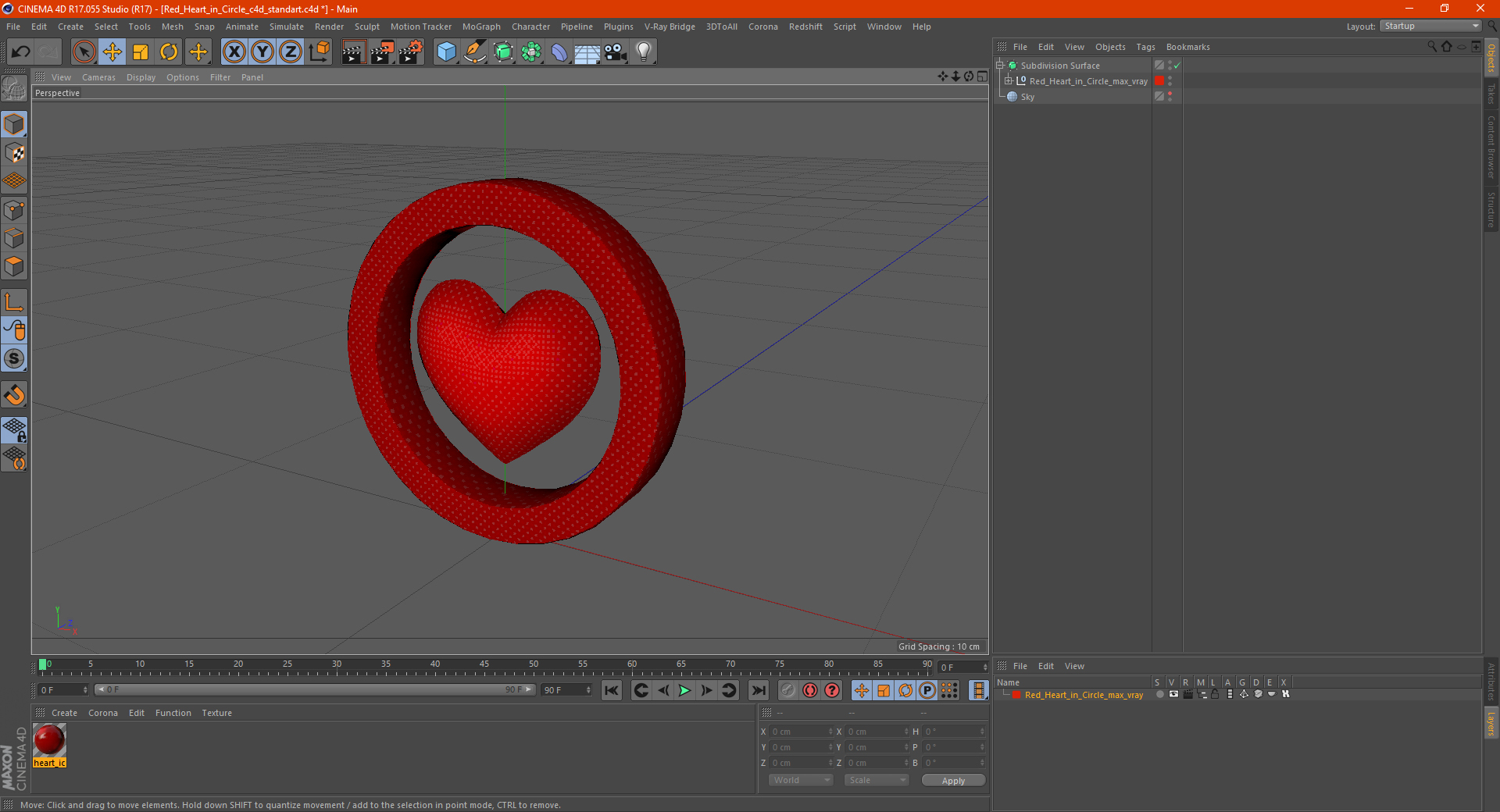The width and height of the screenshot is (1500, 812).
Task: Open the V-Ray Bridge menu
Action: pos(670,27)
